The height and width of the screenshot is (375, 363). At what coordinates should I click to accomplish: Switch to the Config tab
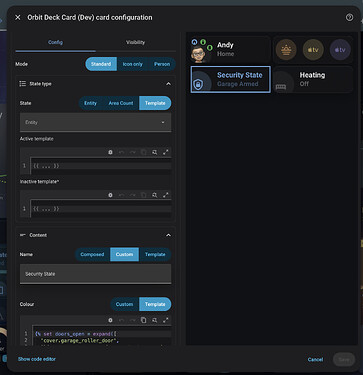pos(55,42)
